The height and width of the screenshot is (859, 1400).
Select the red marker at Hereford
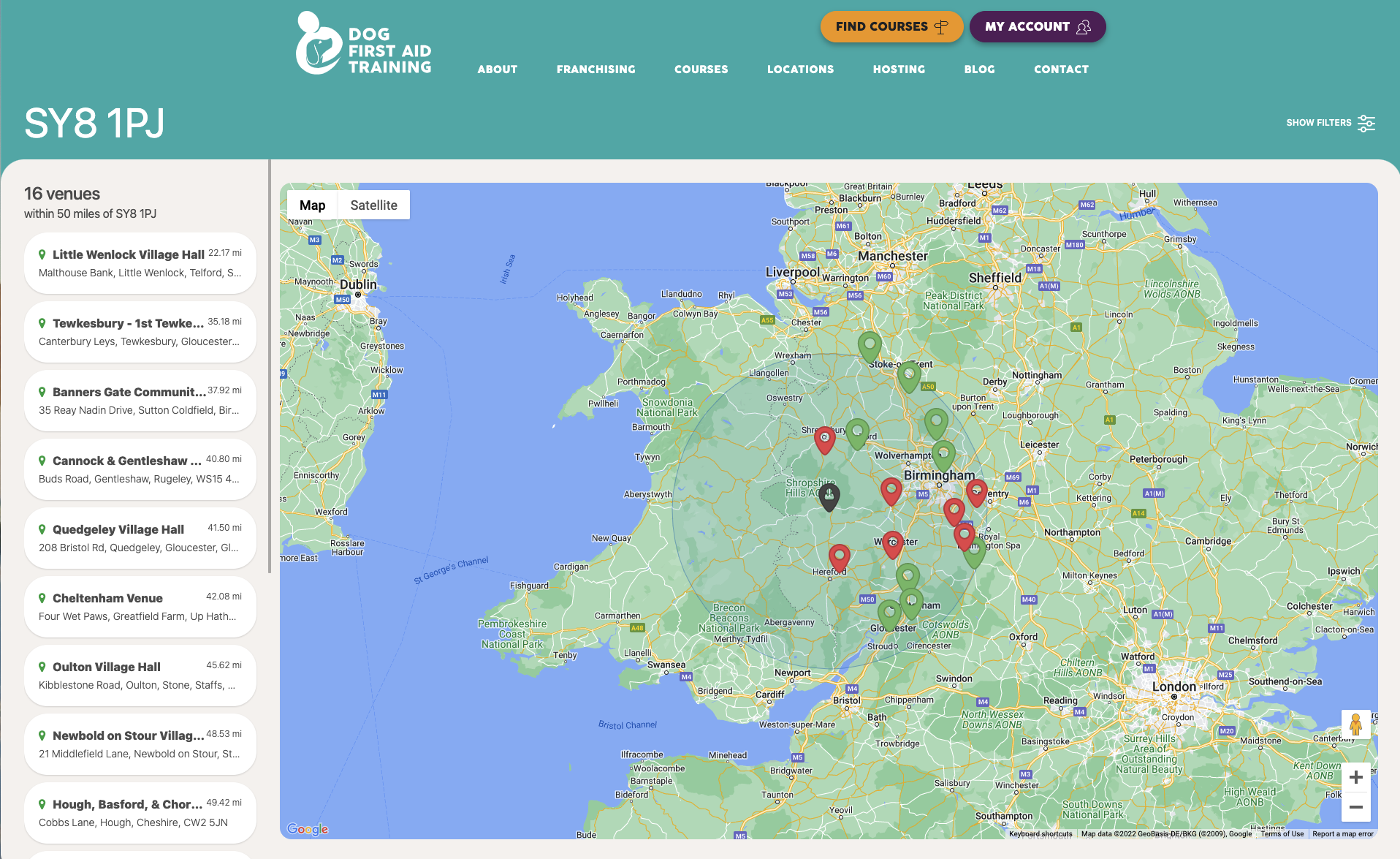tap(839, 558)
